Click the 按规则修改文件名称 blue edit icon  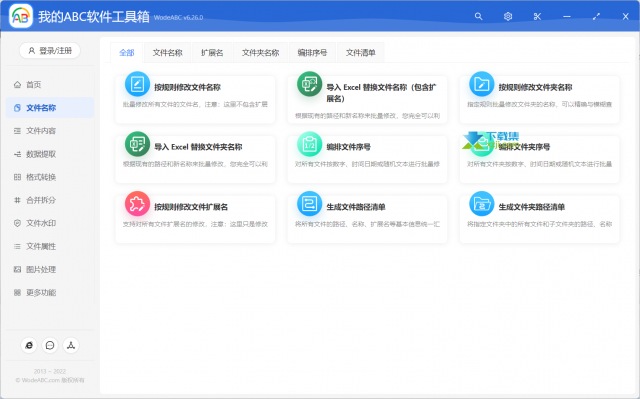137,84
